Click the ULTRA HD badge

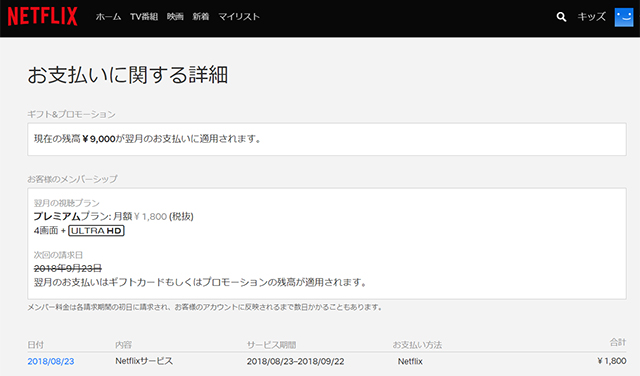[96, 231]
